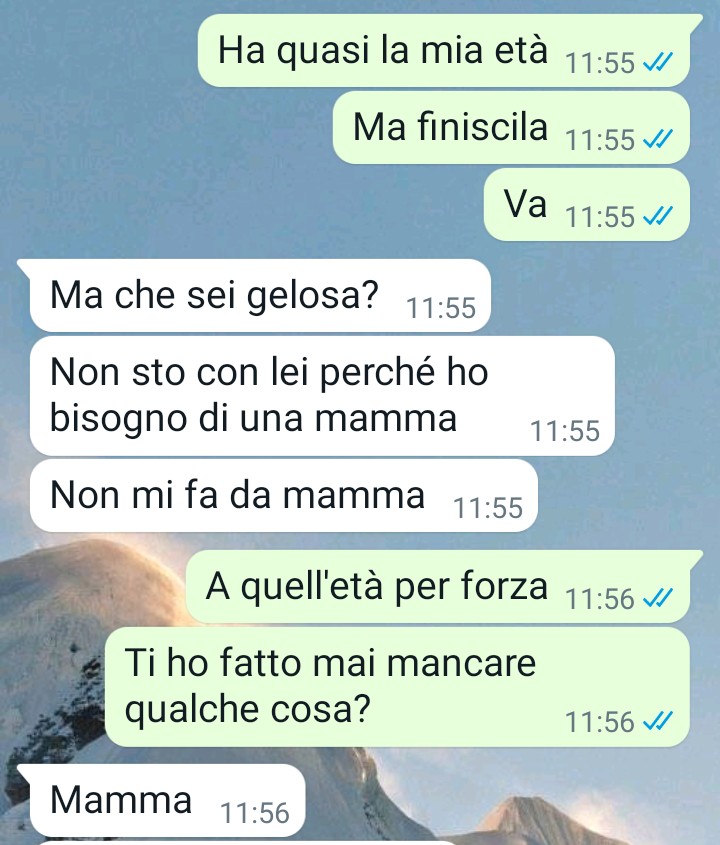This screenshot has height=845, width=720.
Task: Select 'Ti ho fatto mai mancare qualche cosa?' bubble
Action: (398, 687)
